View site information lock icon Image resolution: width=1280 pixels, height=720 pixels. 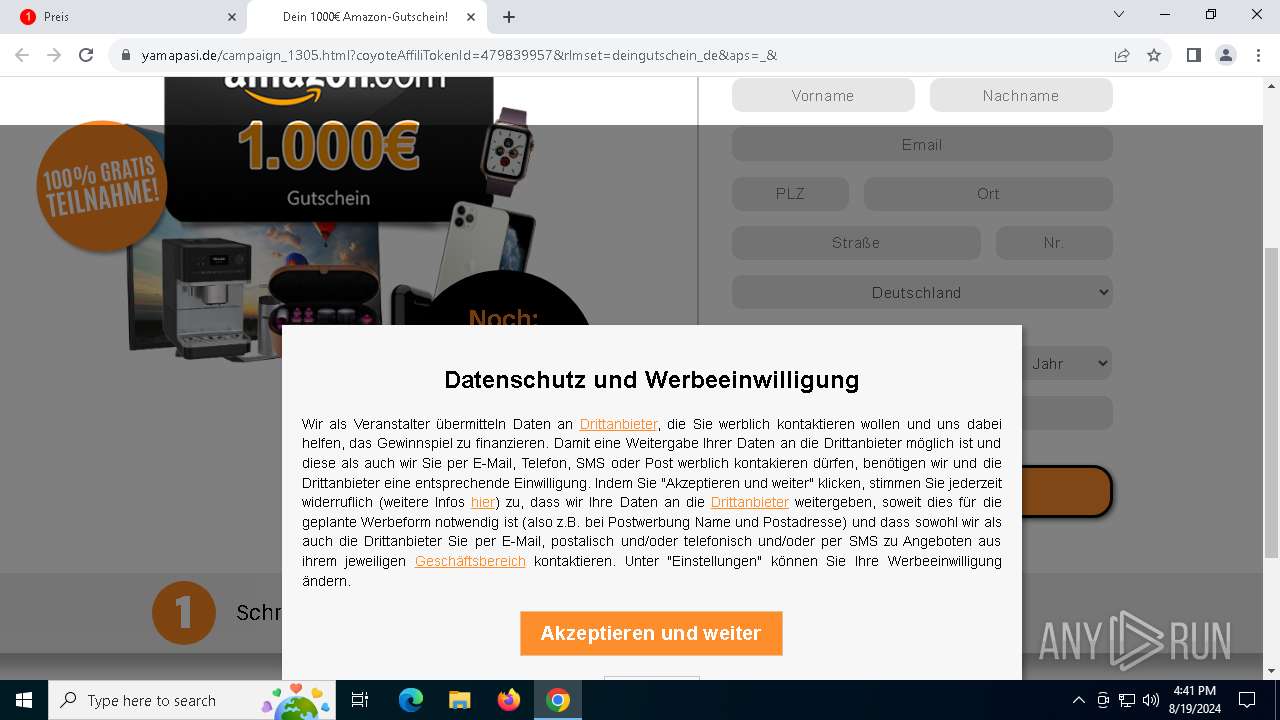(126, 55)
